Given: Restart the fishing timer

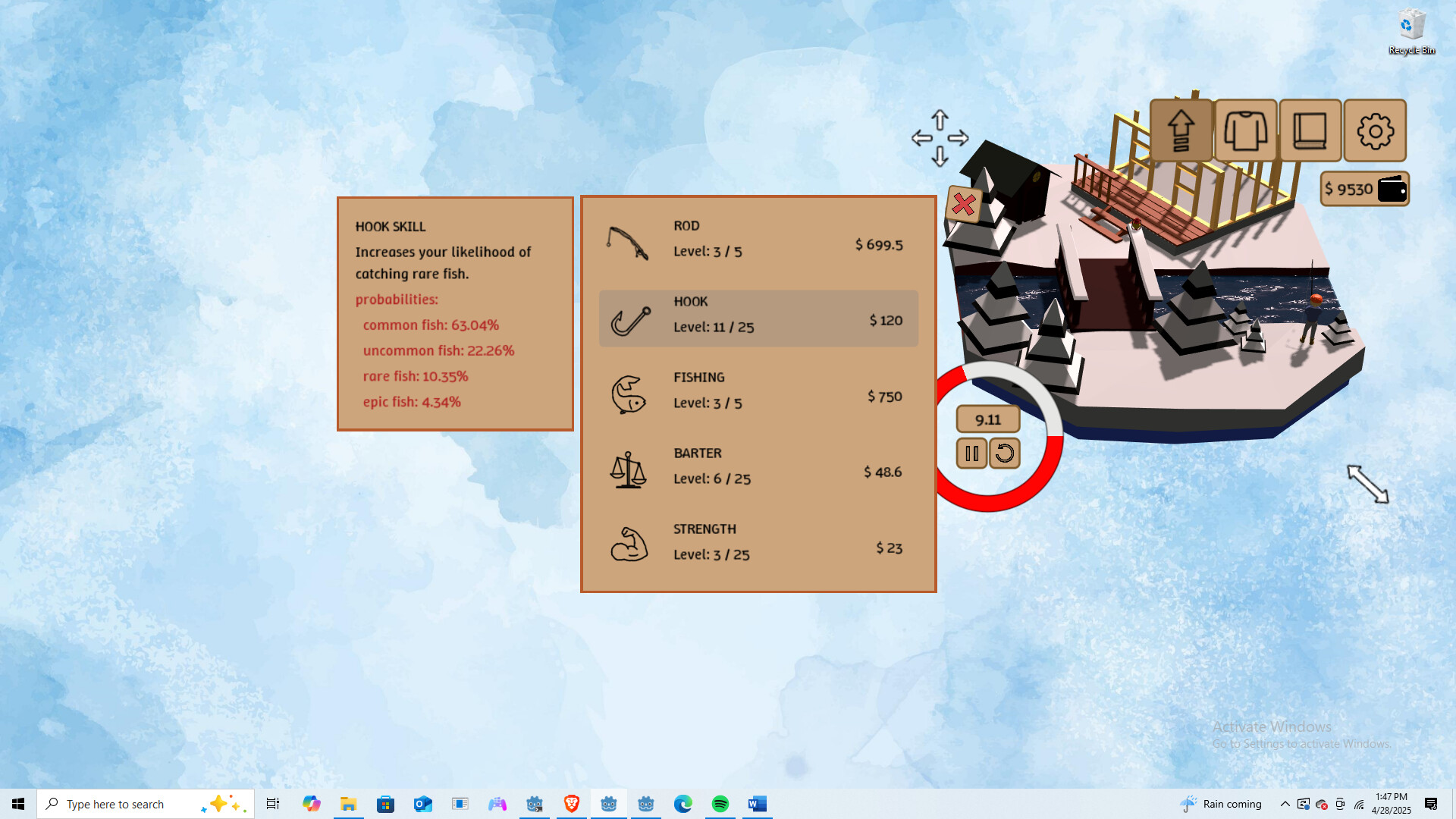Looking at the screenshot, I should pyautogui.click(x=1005, y=453).
